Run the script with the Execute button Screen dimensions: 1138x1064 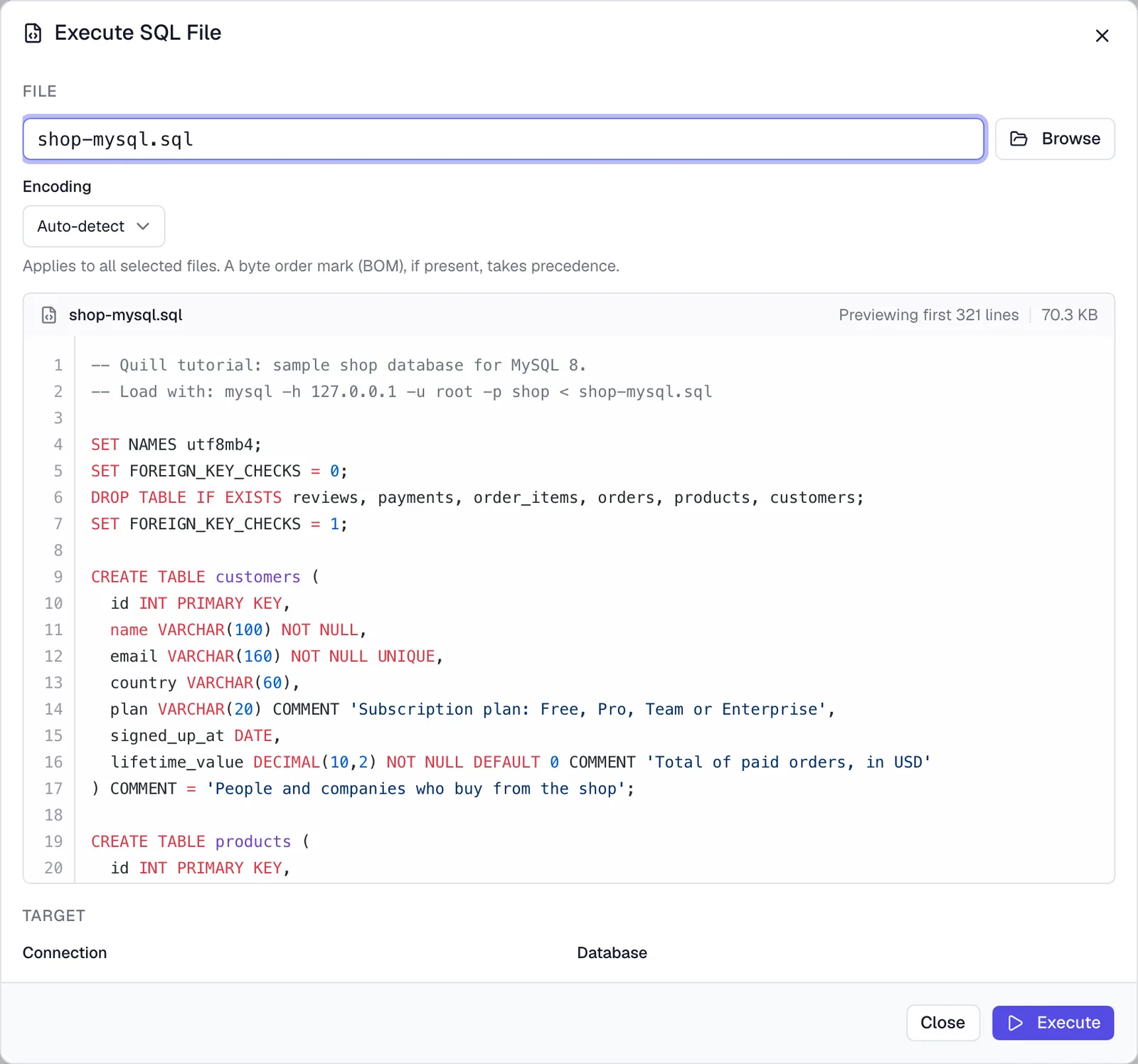pyautogui.click(x=1053, y=1023)
